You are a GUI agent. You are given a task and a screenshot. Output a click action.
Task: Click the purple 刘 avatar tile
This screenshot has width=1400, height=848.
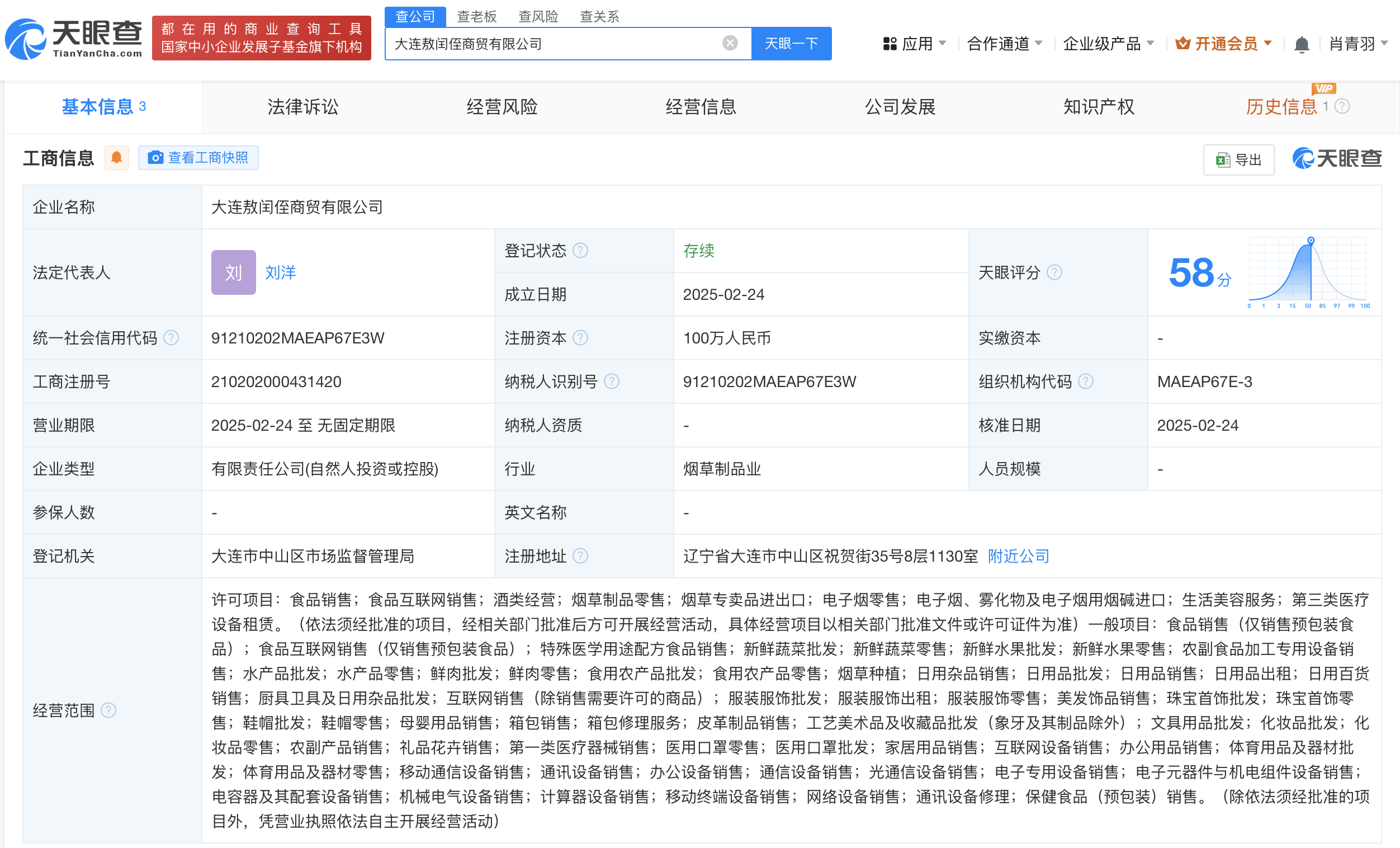tap(234, 272)
